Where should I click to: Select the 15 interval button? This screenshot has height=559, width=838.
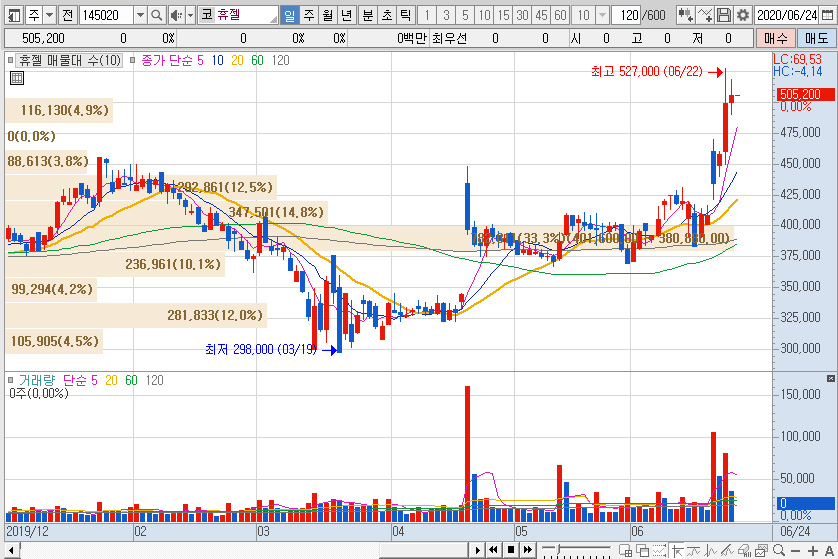click(503, 15)
